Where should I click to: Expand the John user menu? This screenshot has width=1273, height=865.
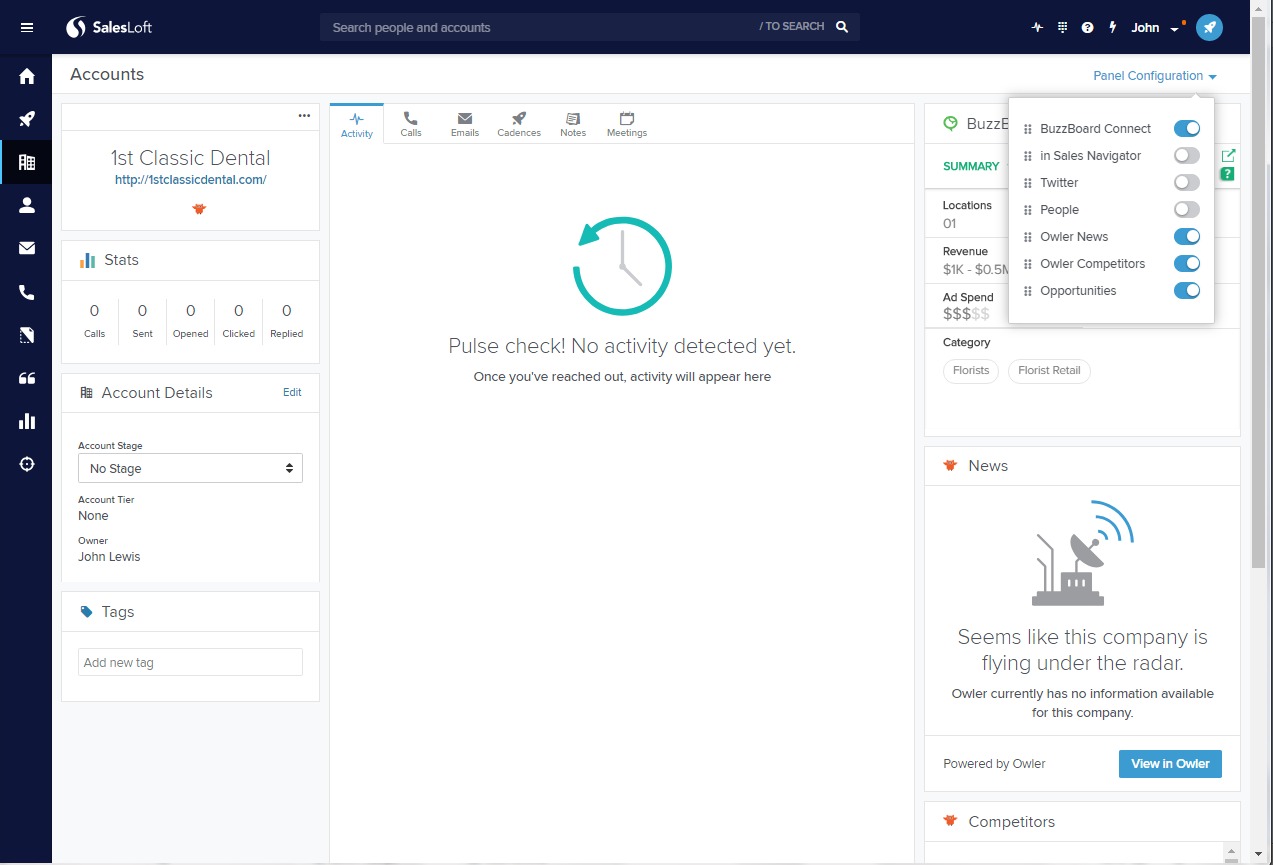point(1154,28)
